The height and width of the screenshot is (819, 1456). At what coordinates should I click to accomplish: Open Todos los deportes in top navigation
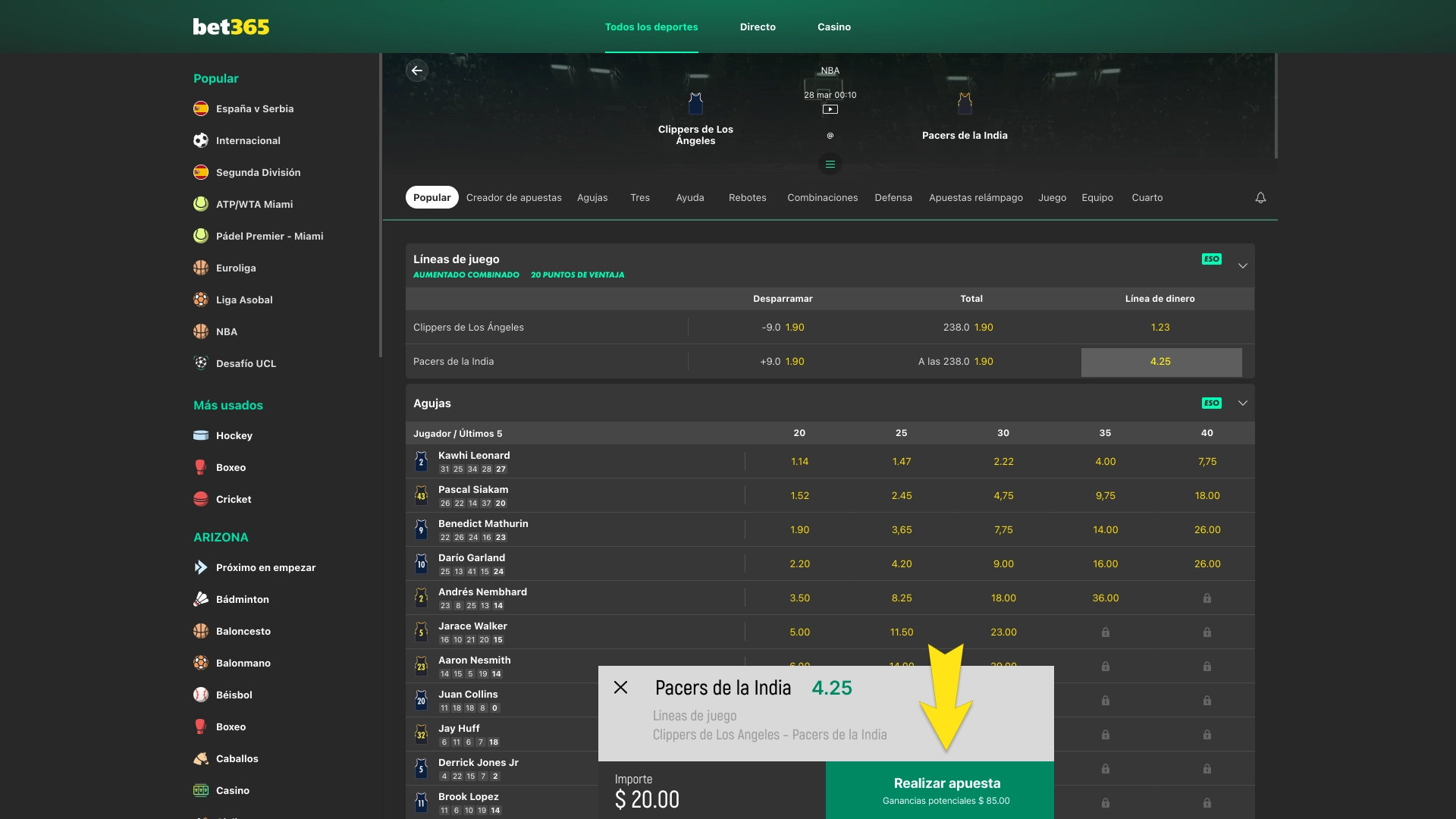(x=651, y=27)
